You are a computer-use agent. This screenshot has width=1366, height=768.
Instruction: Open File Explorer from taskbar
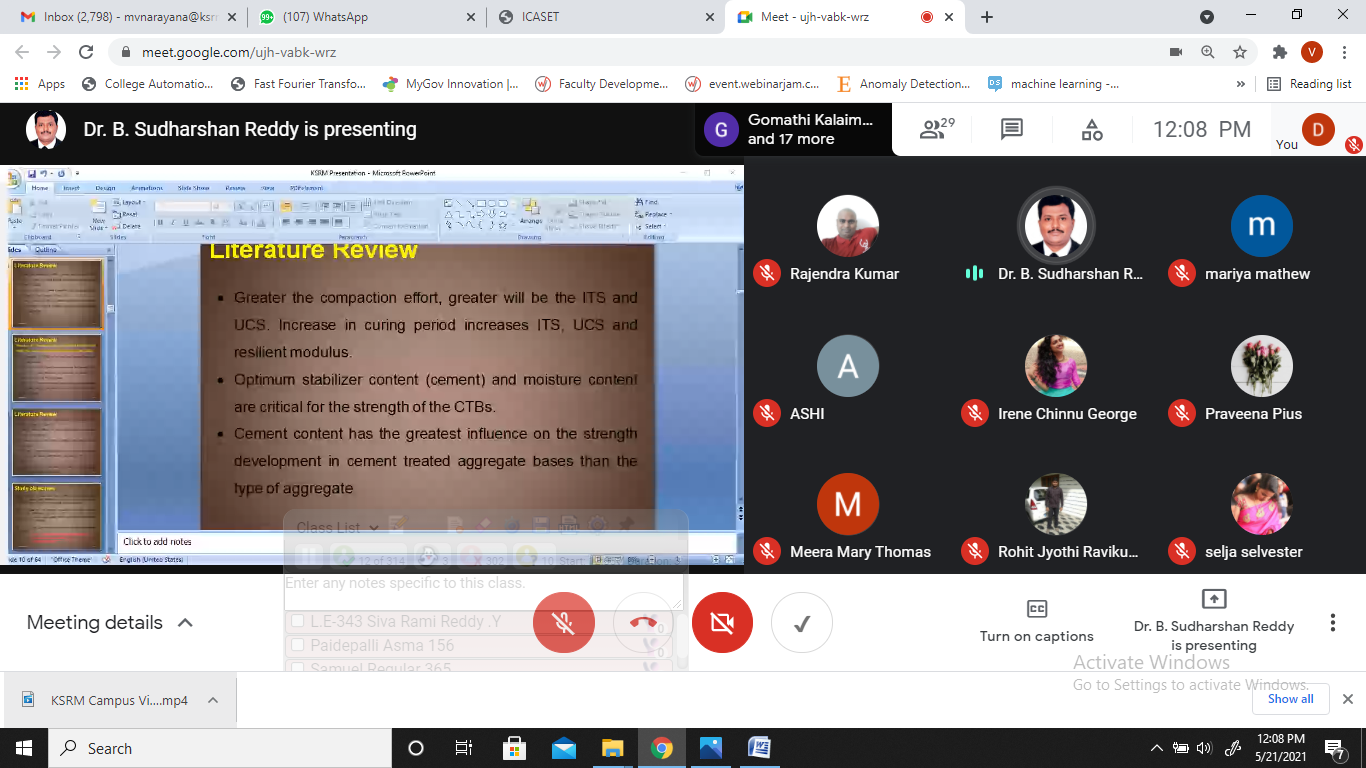(612, 748)
